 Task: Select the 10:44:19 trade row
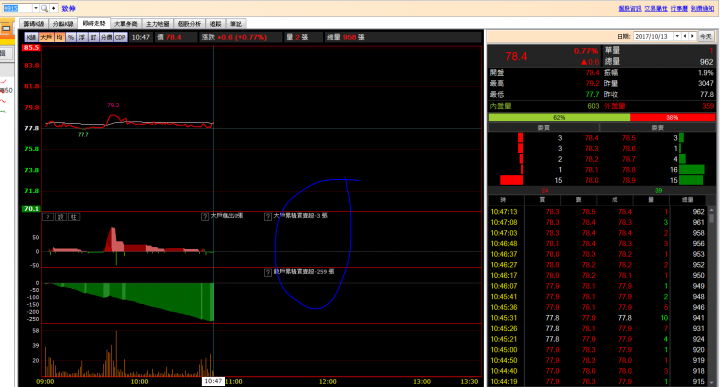[x=597, y=381]
